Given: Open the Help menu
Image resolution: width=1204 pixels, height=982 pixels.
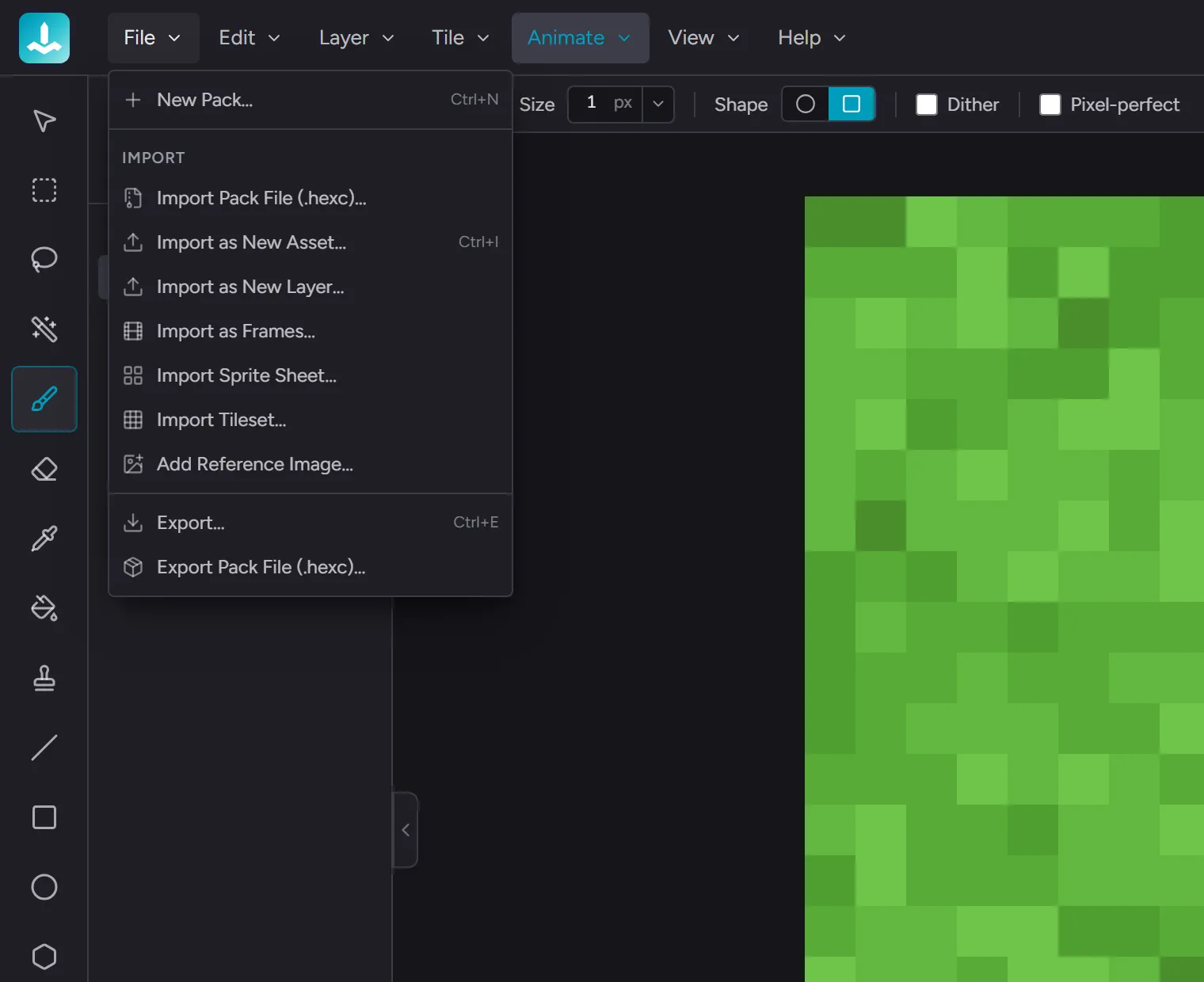Looking at the screenshot, I should click(x=812, y=38).
